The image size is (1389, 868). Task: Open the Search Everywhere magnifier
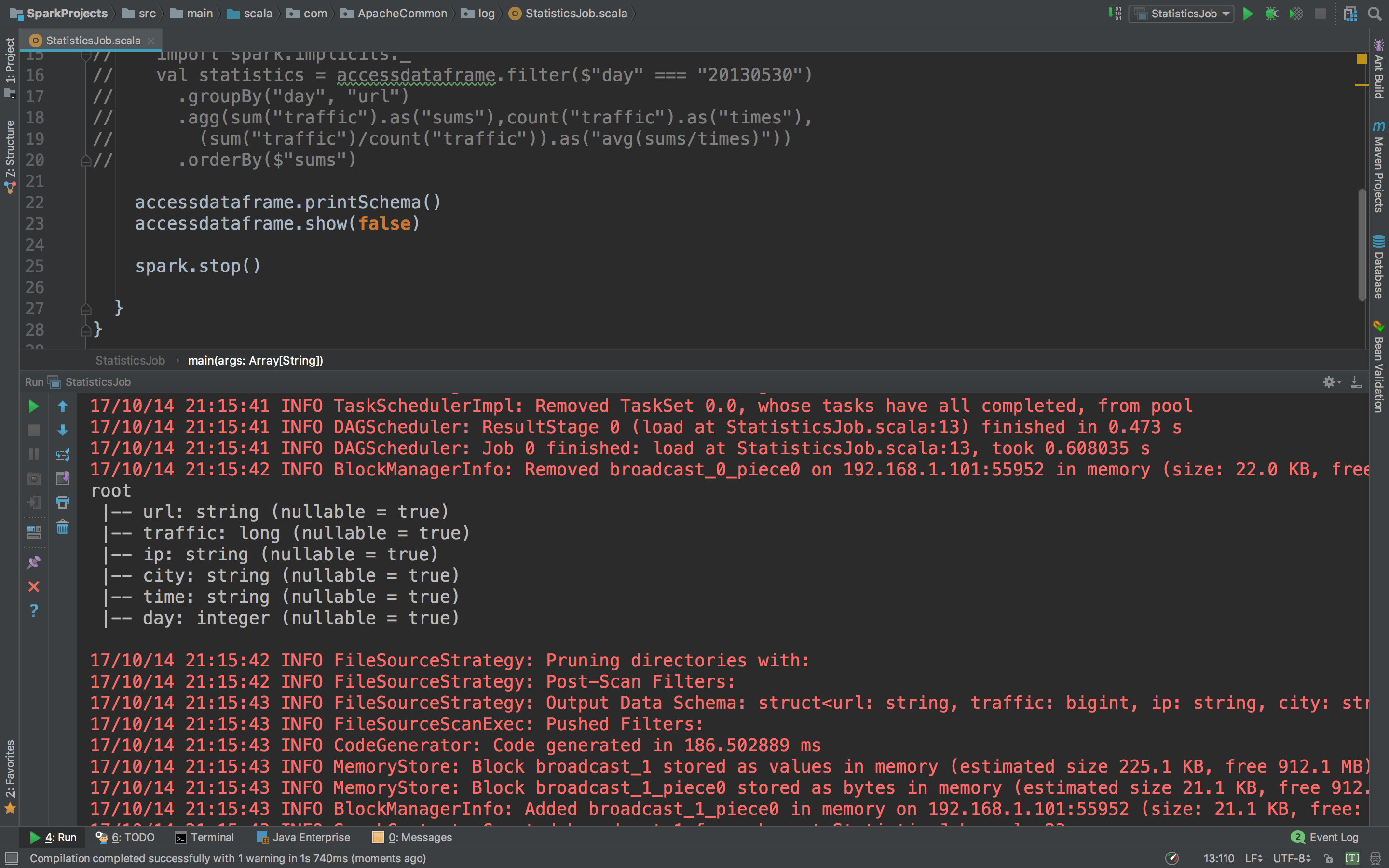coord(1374,13)
